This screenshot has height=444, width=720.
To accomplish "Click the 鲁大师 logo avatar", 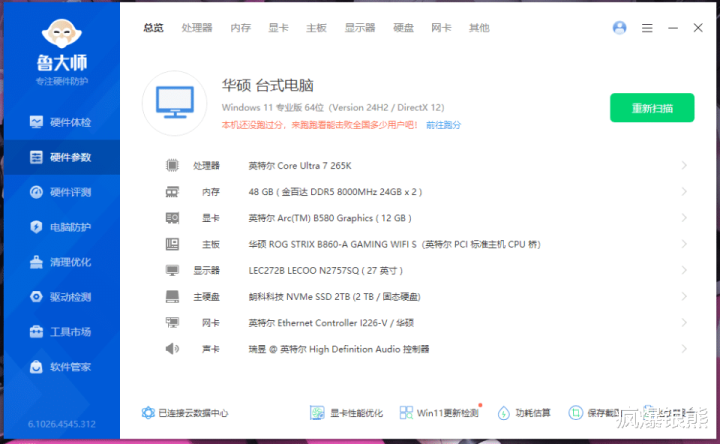I will click(x=62, y=33).
